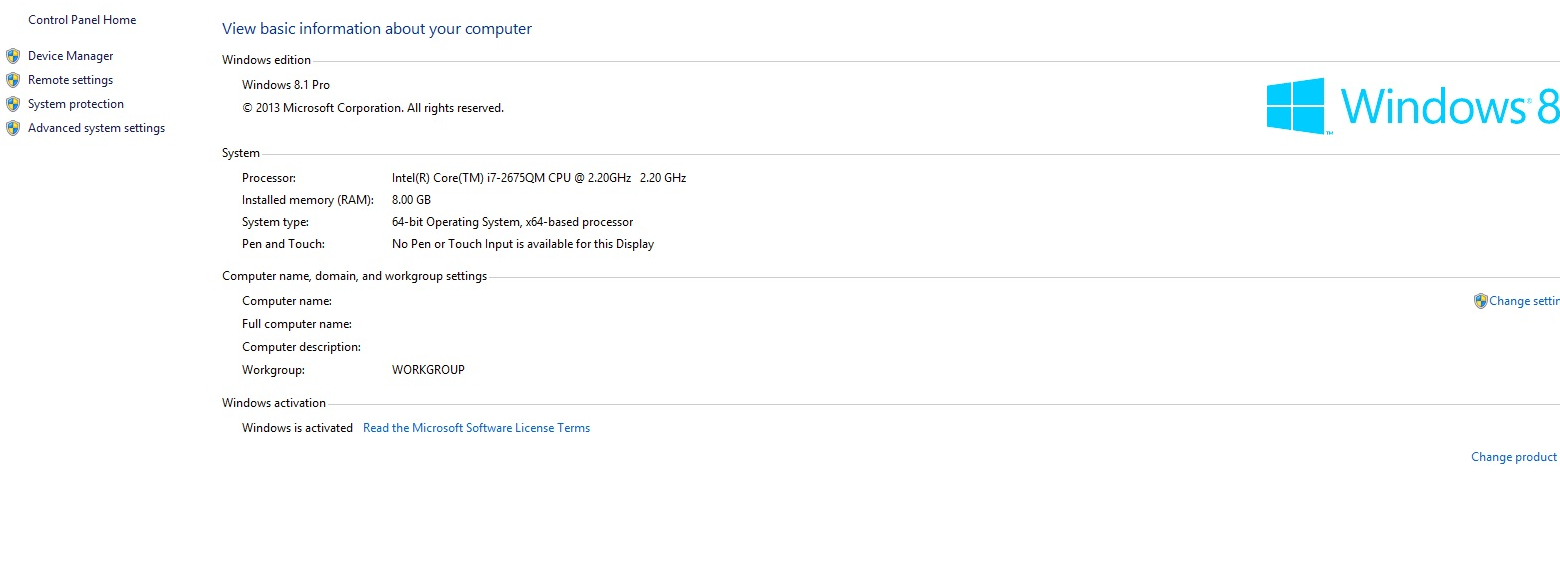1560x587 pixels.
Task: Open Remote settings text link
Action: [x=71, y=80]
